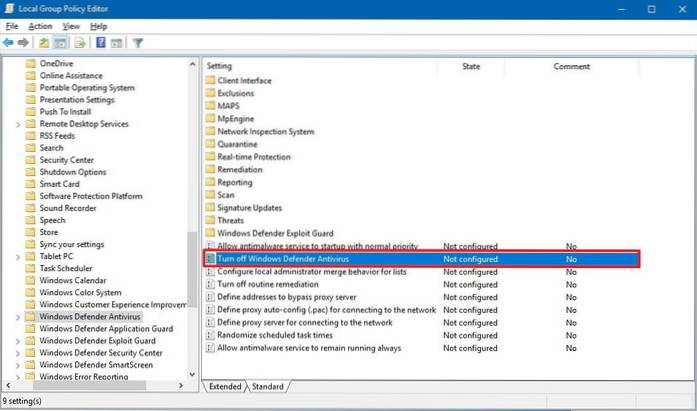Viewport: 697px width, 411px height.
Task: Open the Remediation folder
Action: pyautogui.click(x=240, y=169)
